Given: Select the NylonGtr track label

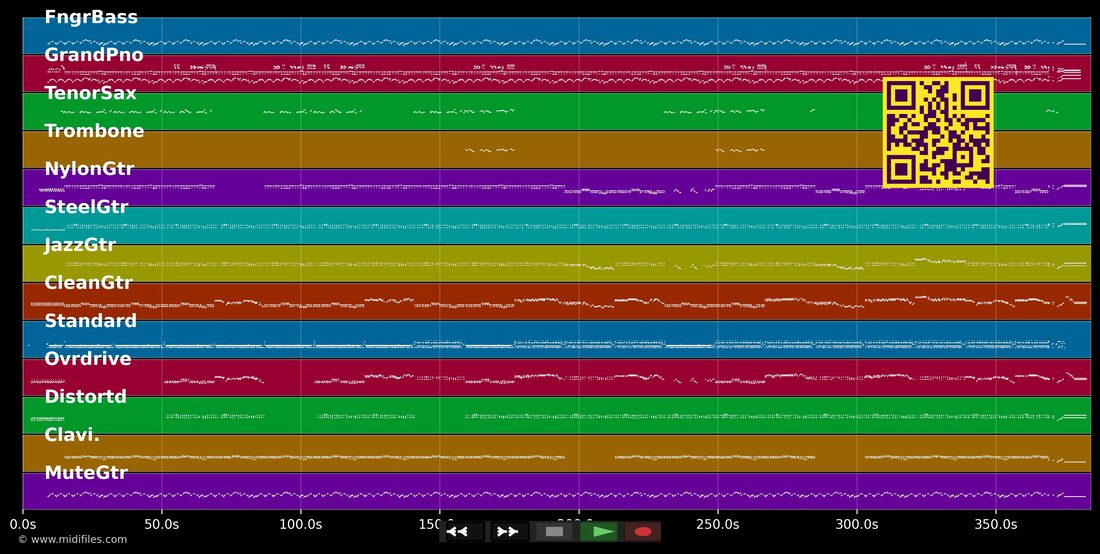Looking at the screenshot, I should (89, 169).
